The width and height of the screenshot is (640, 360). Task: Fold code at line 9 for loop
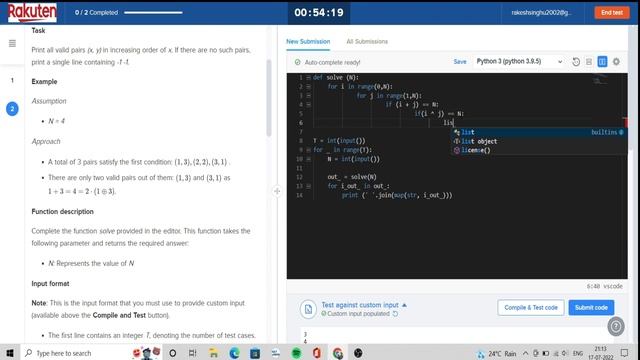[x=309, y=150]
